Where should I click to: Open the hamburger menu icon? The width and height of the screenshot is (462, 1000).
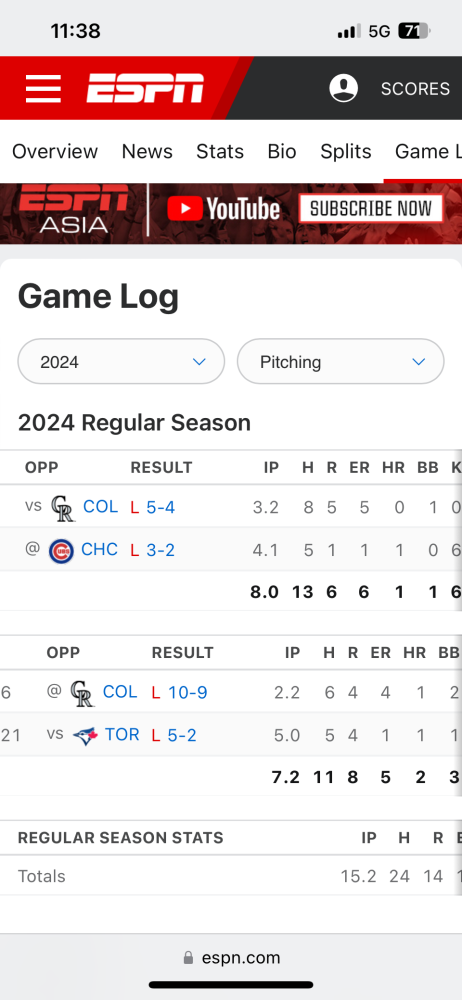[x=43, y=88]
